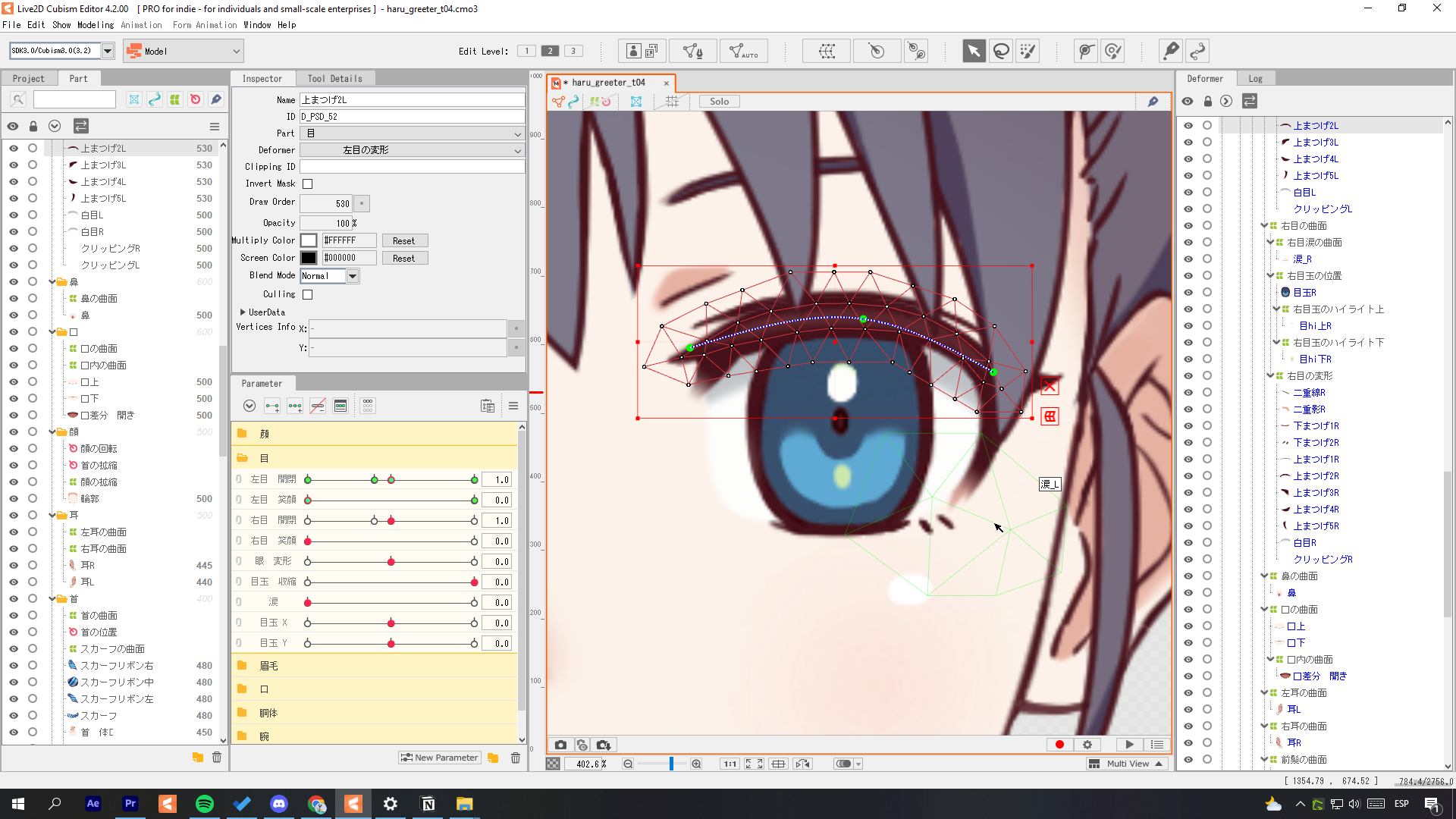
Task: Reset the Screen Color
Action: 404,259
